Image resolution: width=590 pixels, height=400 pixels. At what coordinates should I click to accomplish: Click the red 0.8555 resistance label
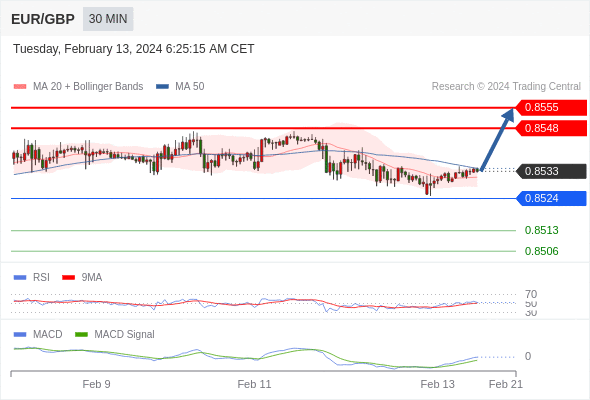(551, 107)
